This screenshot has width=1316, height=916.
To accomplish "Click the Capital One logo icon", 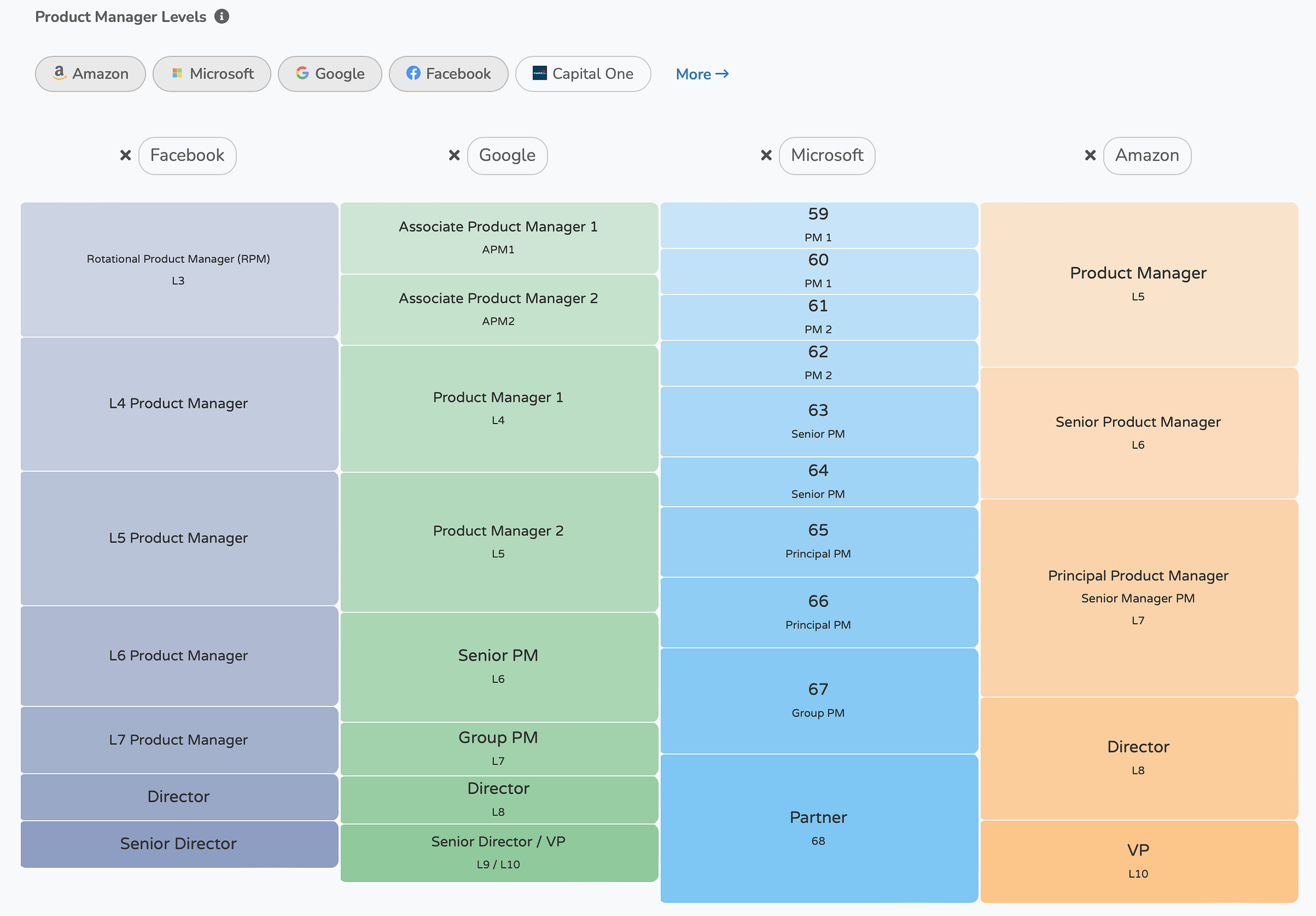I will click(540, 73).
